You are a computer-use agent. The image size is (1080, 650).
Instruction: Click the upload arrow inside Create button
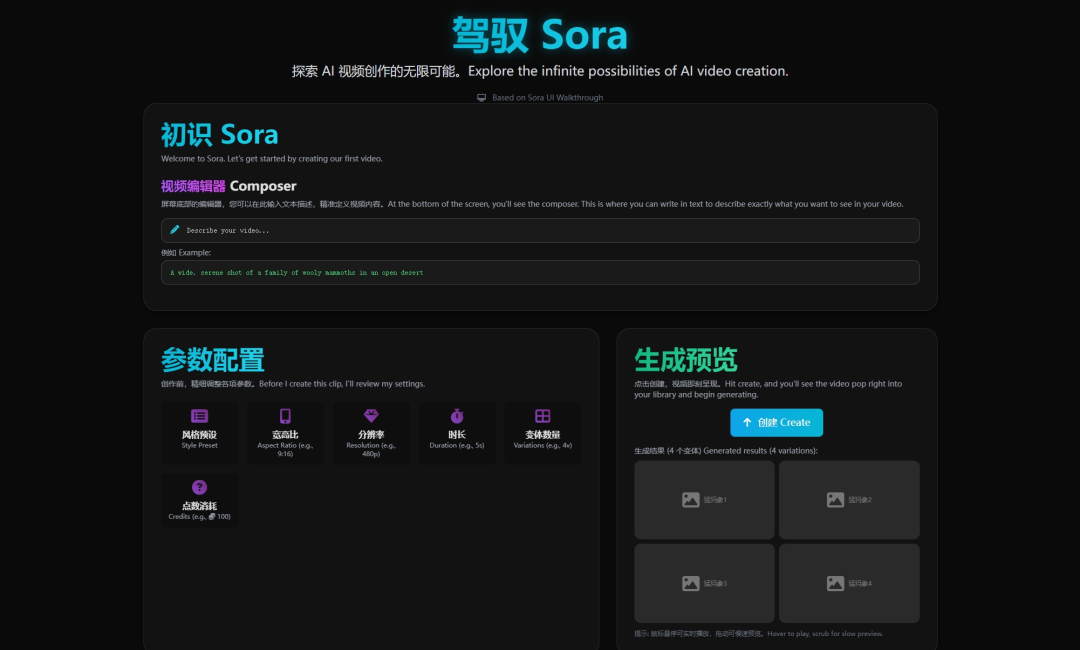tap(748, 422)
